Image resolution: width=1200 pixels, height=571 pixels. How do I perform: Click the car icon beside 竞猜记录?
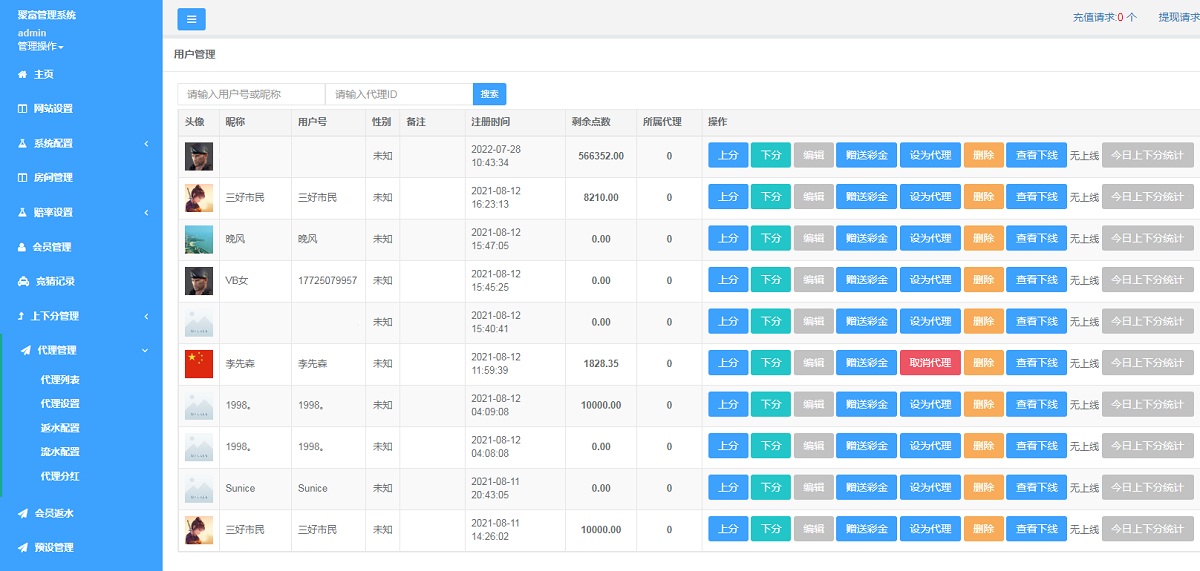click(x=22, y=282)
